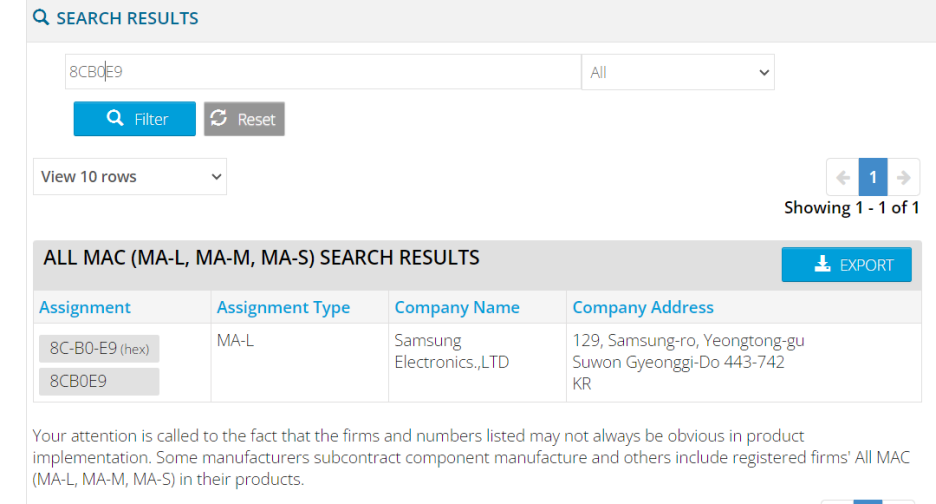Sort by Assignment Type column header
936x504 pixels.
click(283, 308)
